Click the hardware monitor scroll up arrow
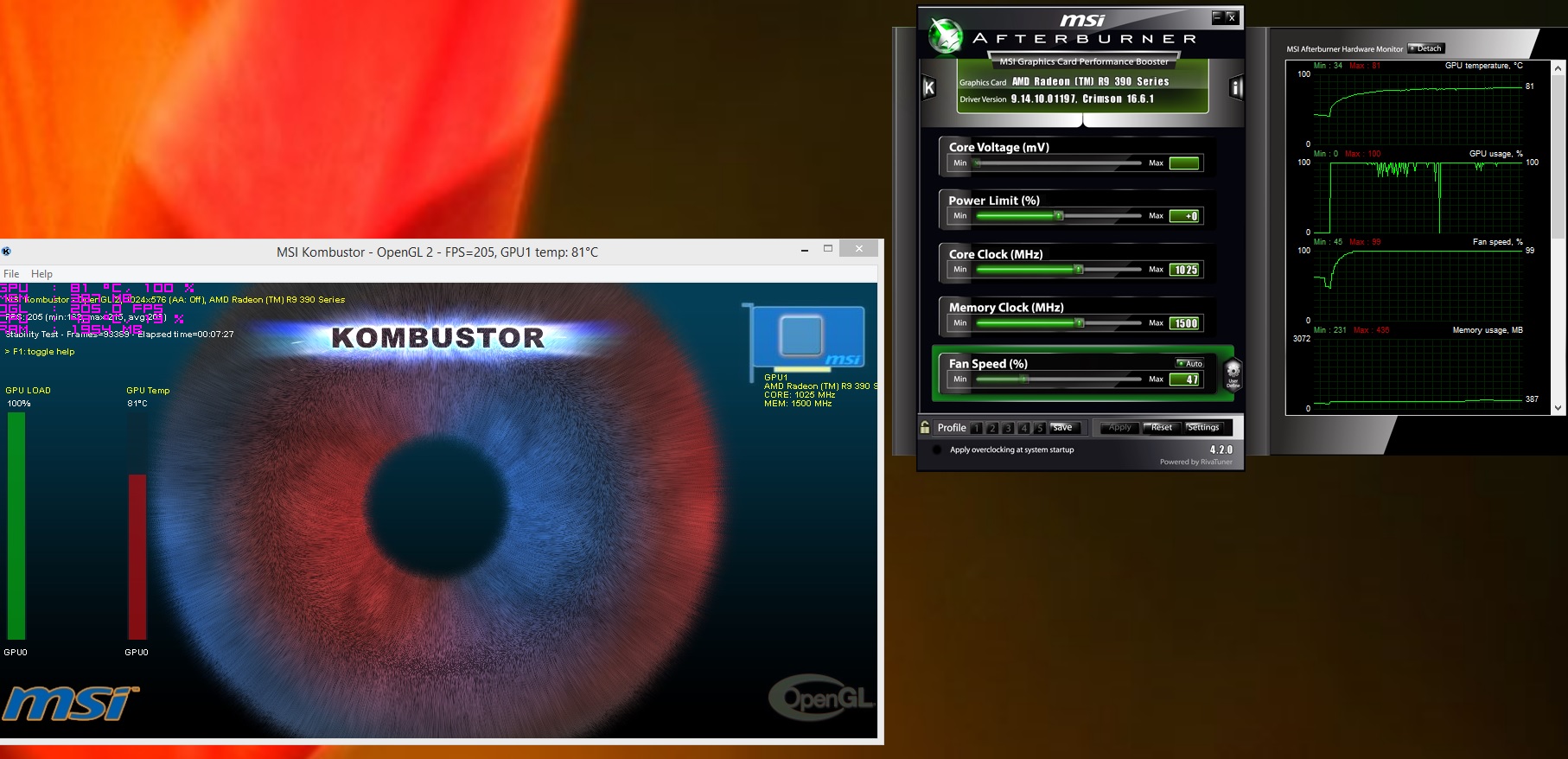This screenshot has height=759, width=1568. 1558,68
